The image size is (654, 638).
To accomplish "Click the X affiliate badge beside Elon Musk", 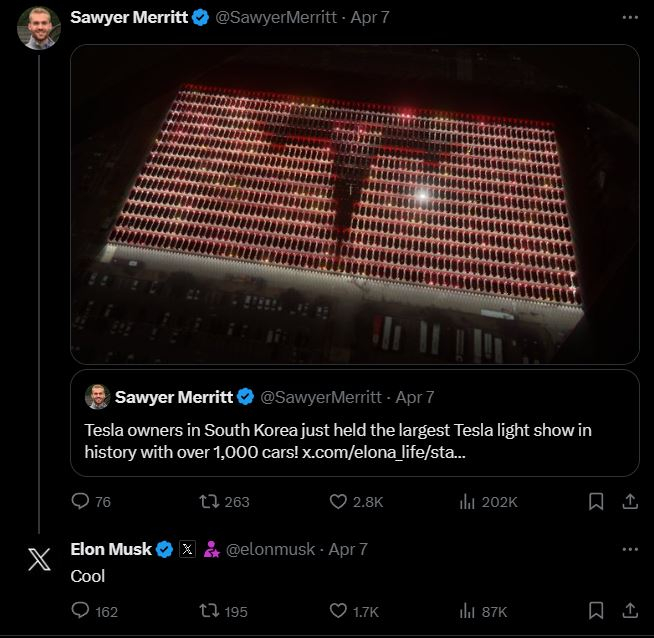I will coord(187,549).
